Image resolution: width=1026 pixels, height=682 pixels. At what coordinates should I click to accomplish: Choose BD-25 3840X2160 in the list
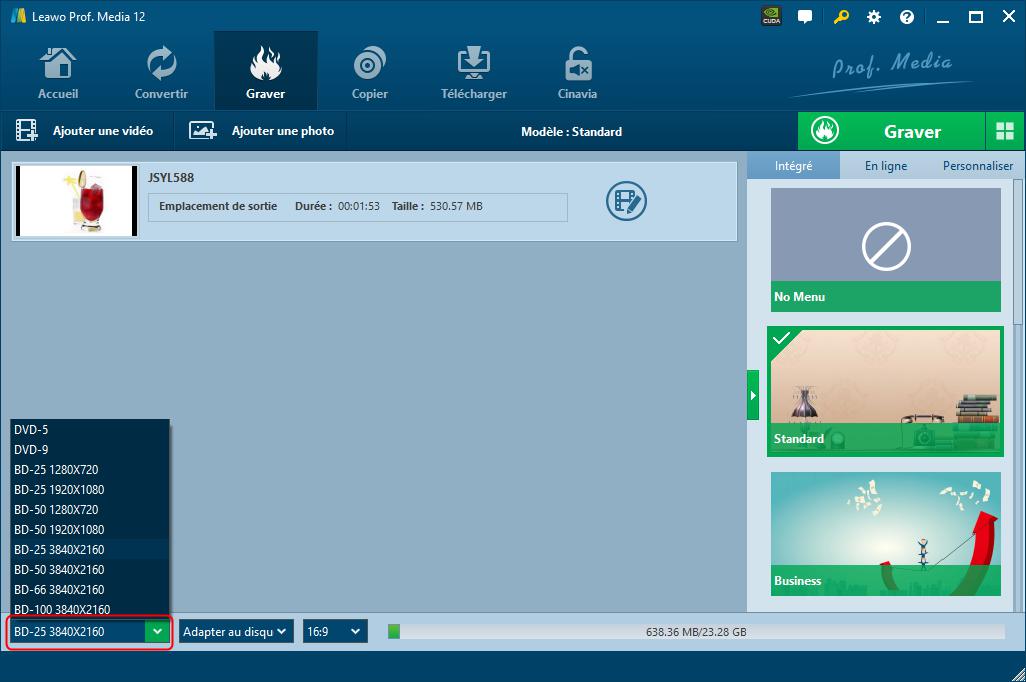(90, 550)
